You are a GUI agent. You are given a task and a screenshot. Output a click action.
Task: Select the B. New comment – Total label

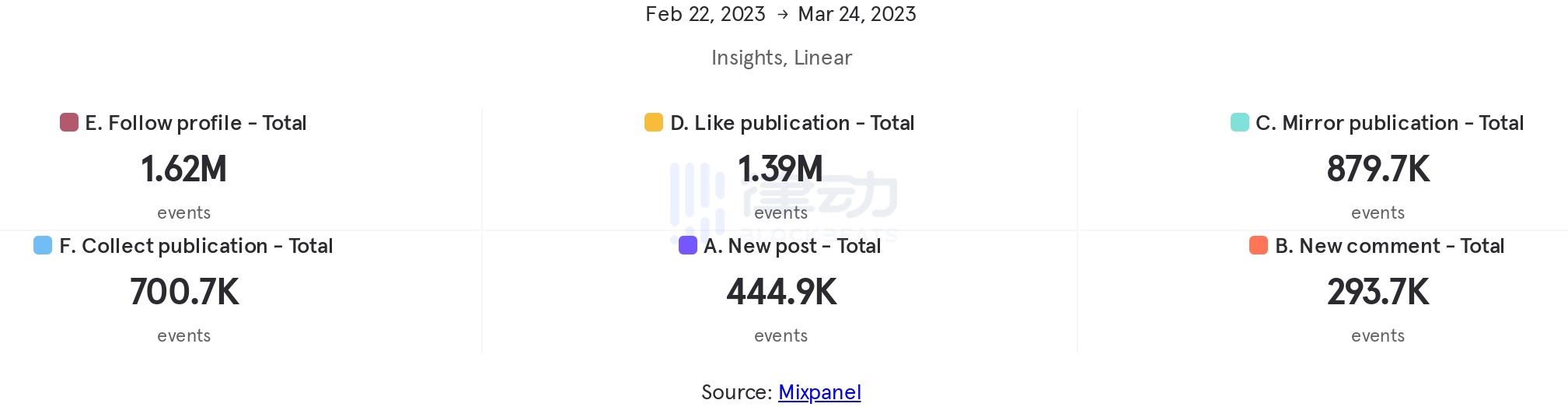(1389, 246)
